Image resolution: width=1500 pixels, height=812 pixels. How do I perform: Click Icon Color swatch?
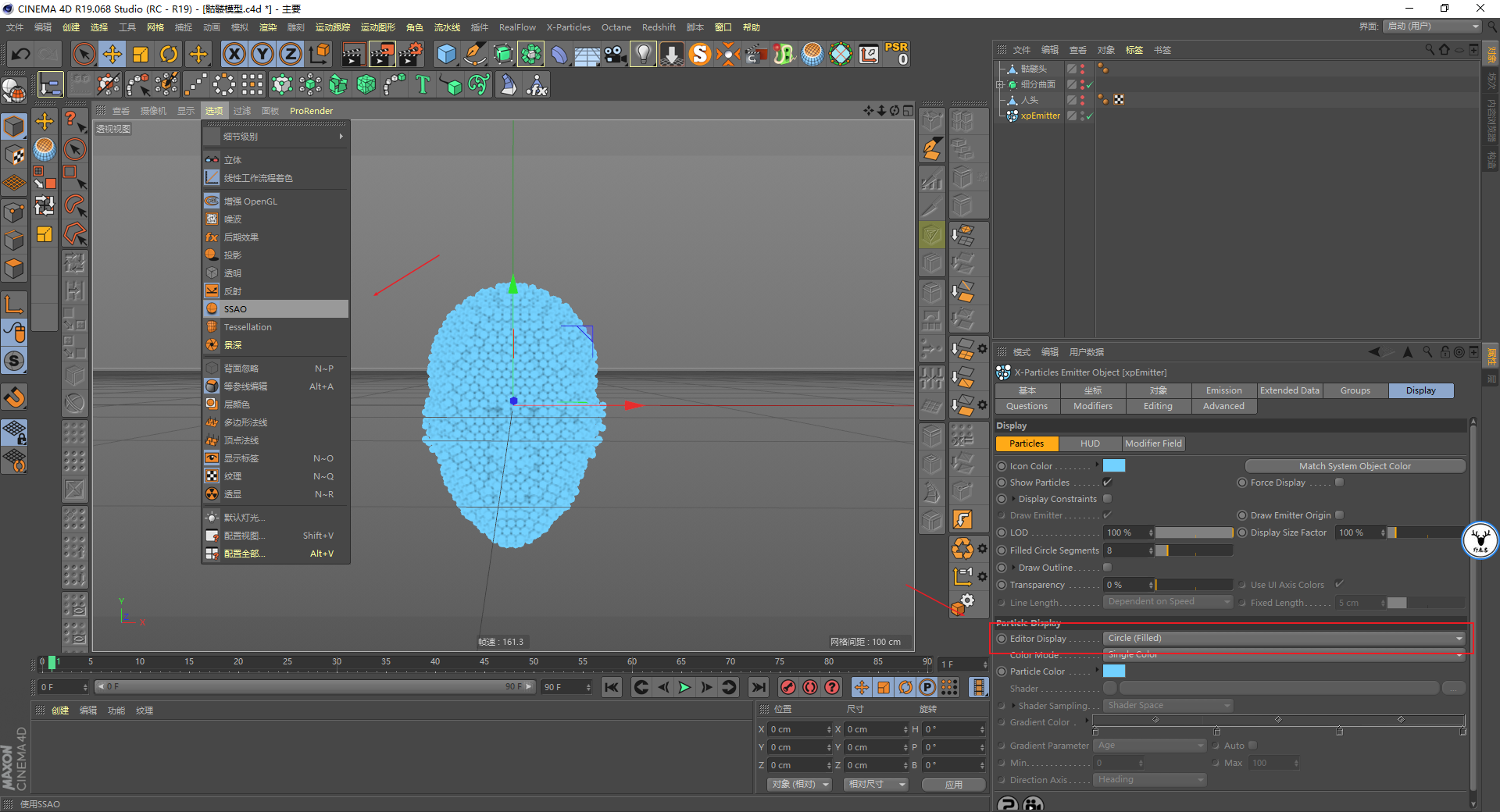[1114, 466]
